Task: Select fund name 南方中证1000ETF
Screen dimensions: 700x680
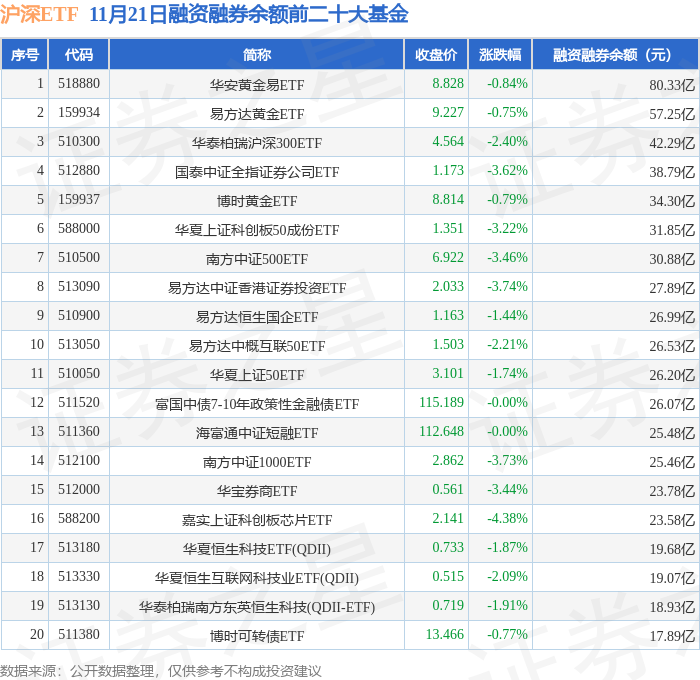Action: point(257,462)
